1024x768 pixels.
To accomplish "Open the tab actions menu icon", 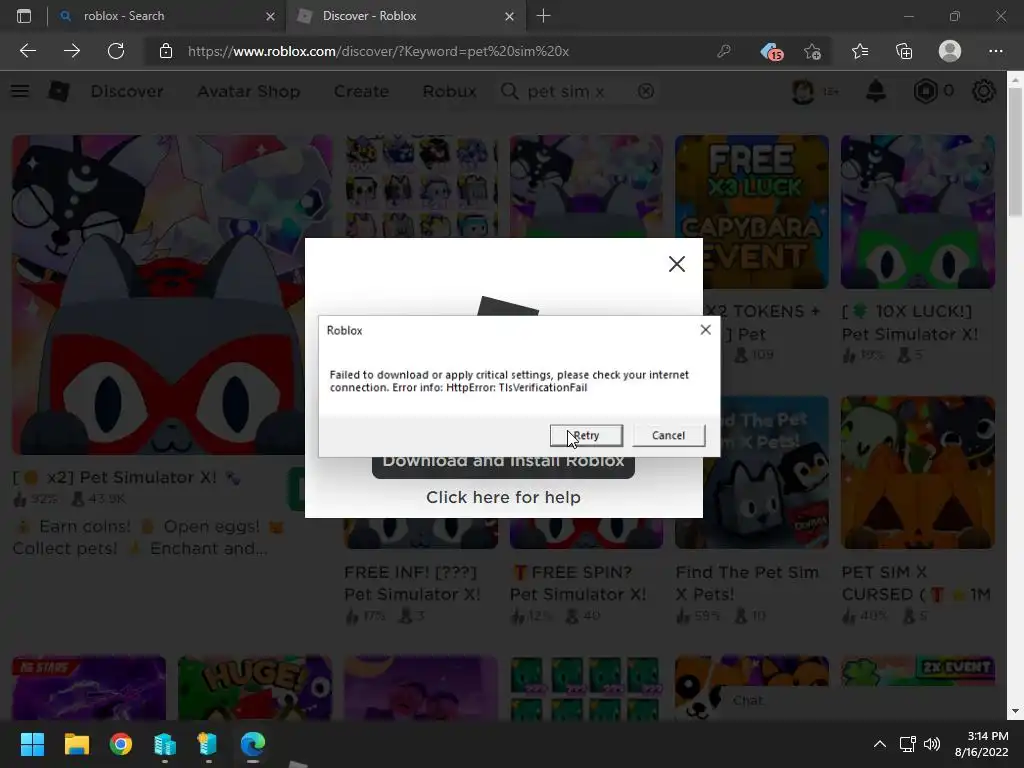I will [x=24, y=16].
